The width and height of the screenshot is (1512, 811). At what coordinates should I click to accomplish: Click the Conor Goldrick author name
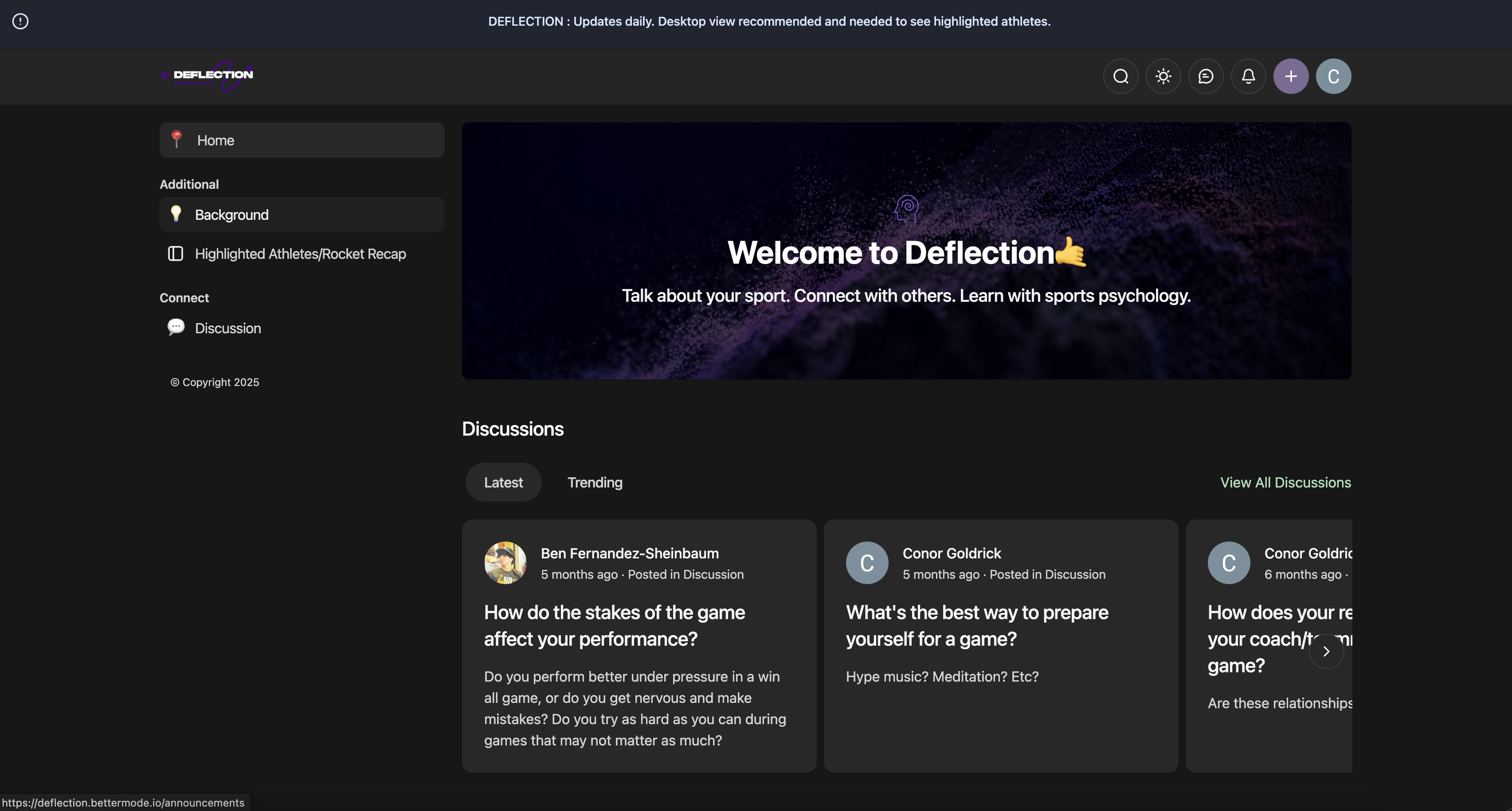pyautogui.click(x=952, y=554)
